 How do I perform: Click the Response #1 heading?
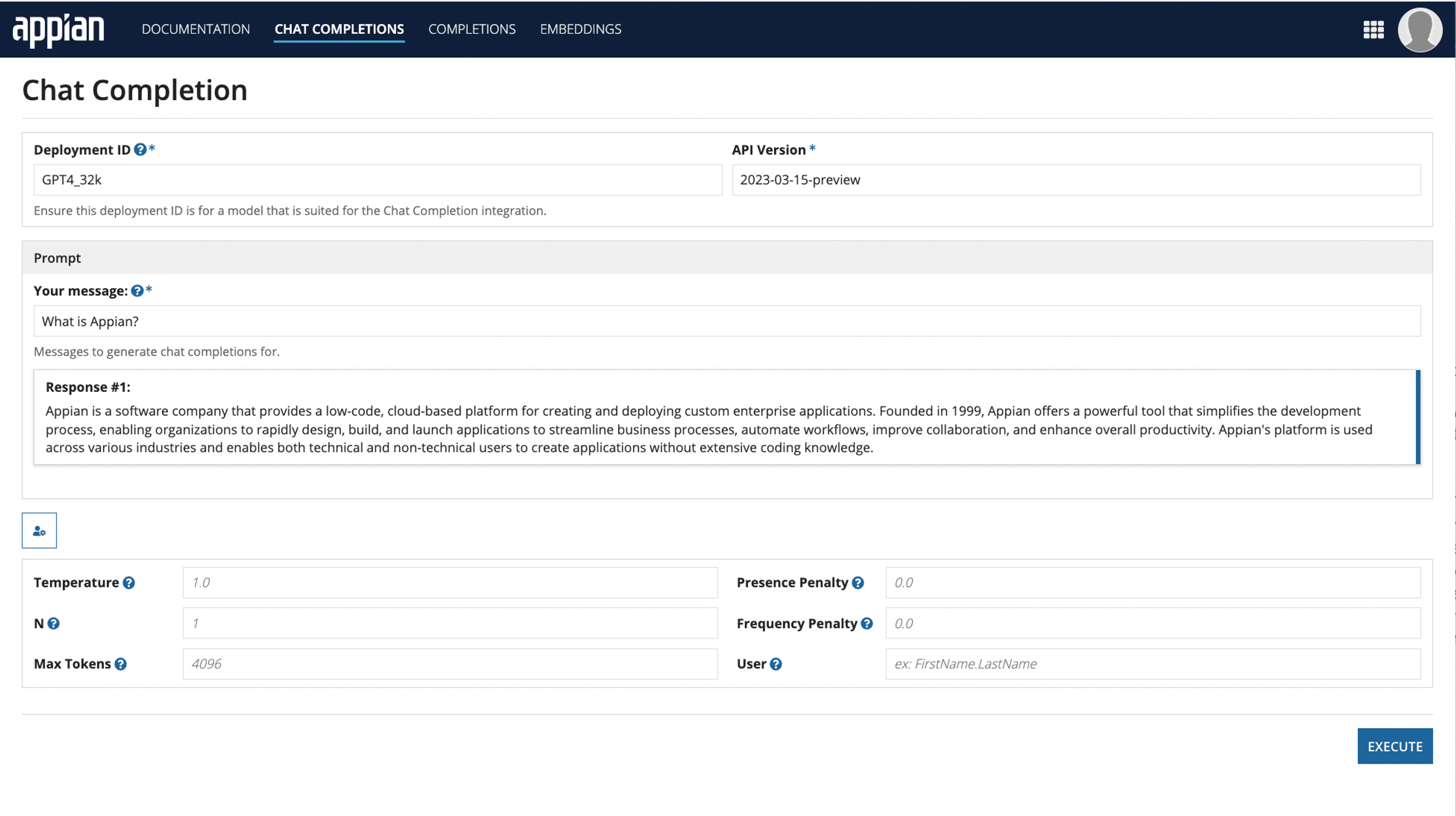[x=88, y=387]
